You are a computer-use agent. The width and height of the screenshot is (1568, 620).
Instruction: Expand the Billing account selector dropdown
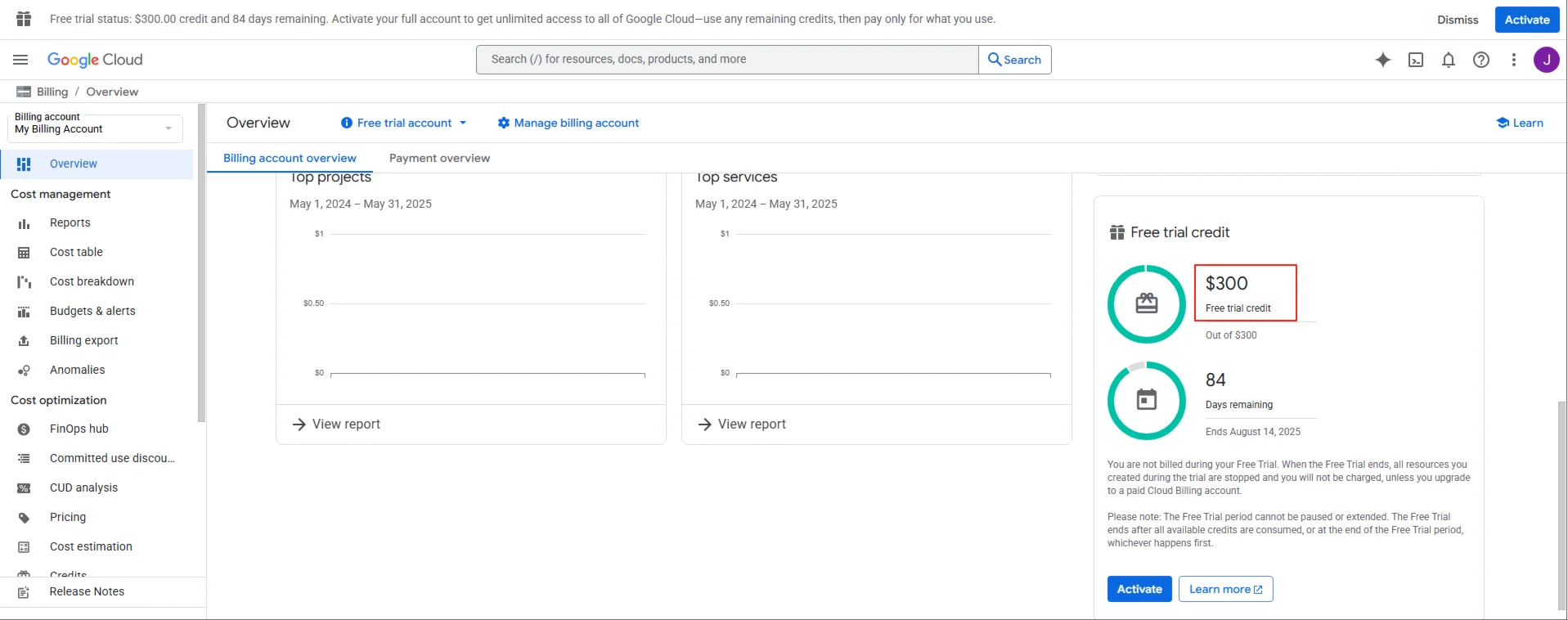(x=95, y=128)
